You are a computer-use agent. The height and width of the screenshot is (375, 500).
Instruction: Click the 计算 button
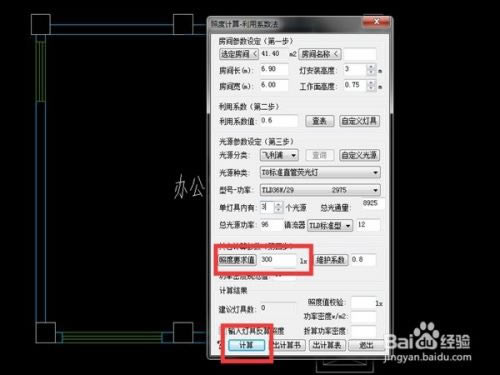click(x=247, y=345)
